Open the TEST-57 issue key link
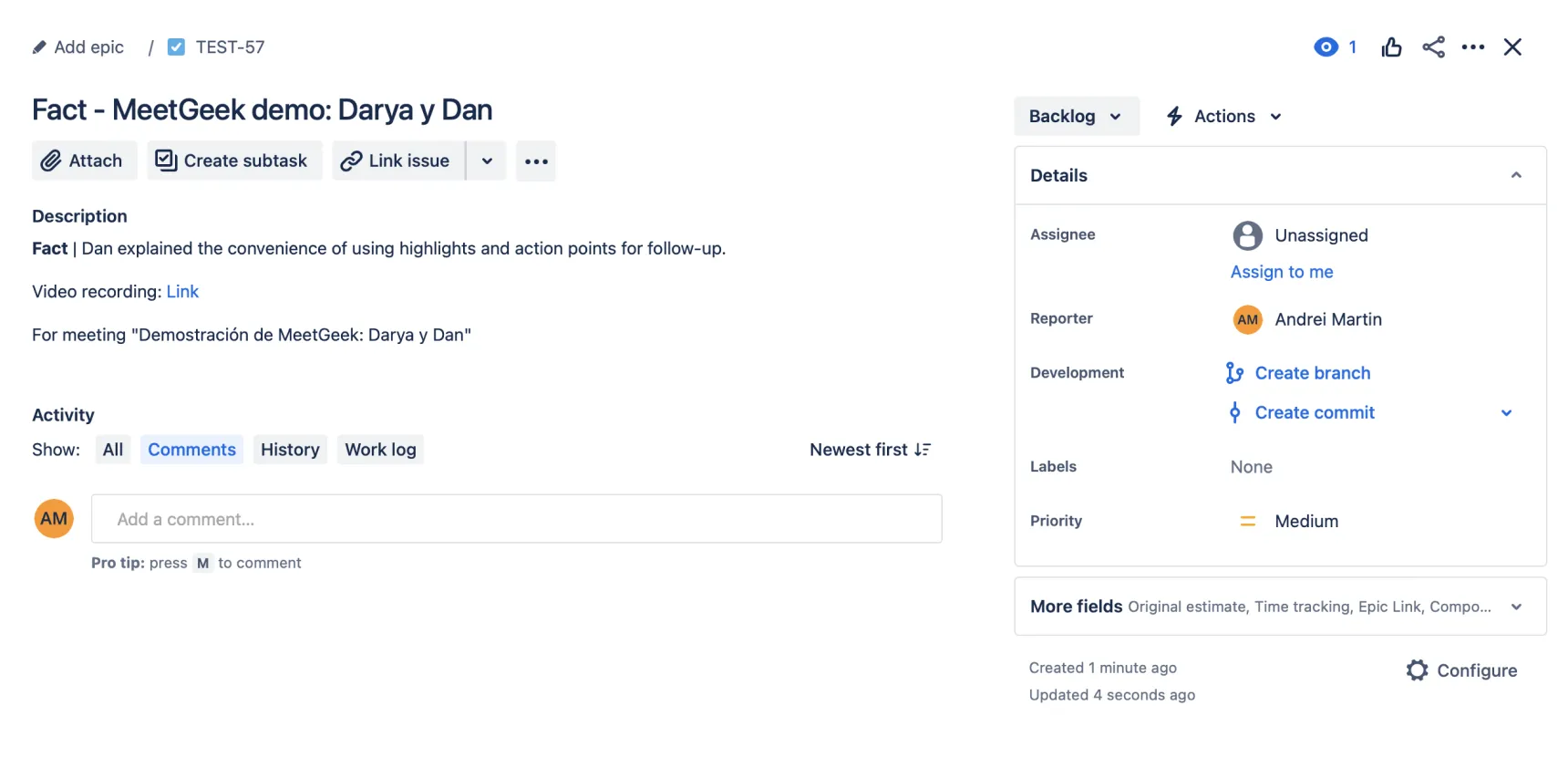 click(230, 47)
